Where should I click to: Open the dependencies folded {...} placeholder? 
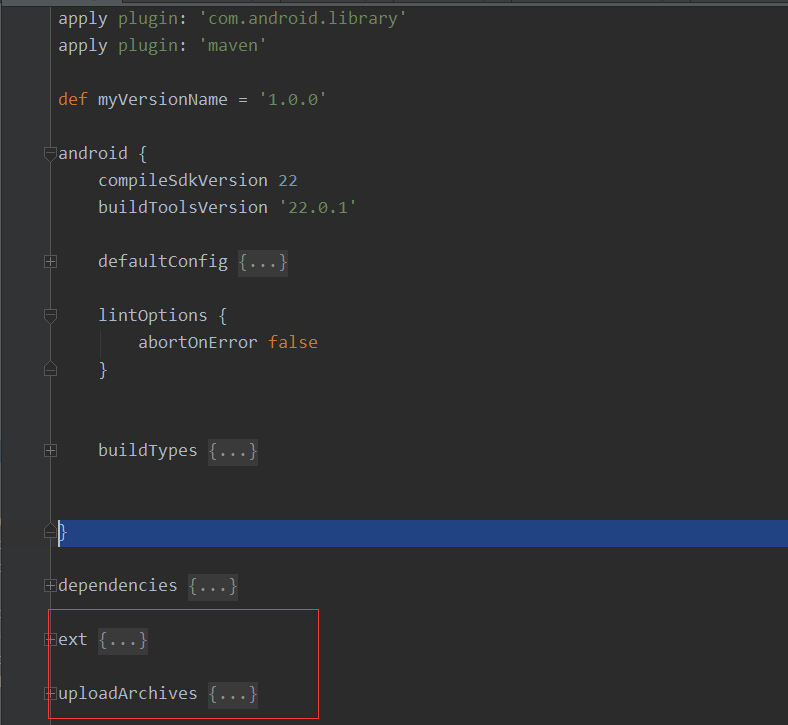(213, 586)
